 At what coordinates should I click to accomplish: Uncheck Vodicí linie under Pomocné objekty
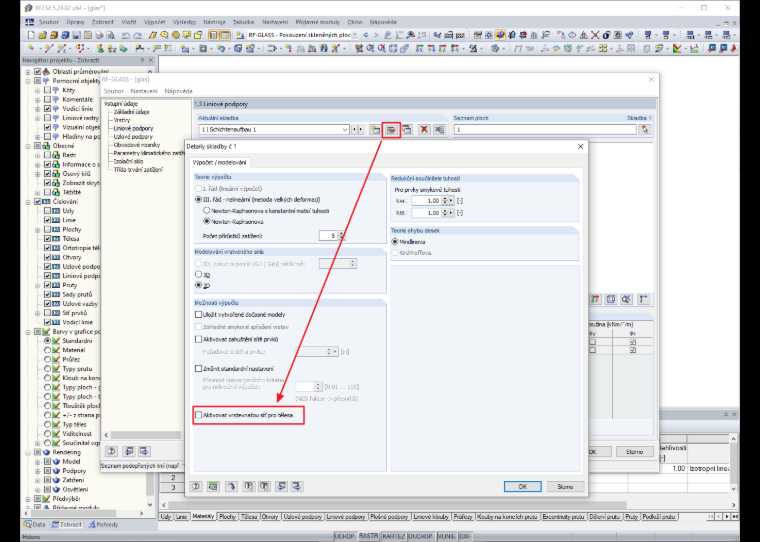click(47, 109)
